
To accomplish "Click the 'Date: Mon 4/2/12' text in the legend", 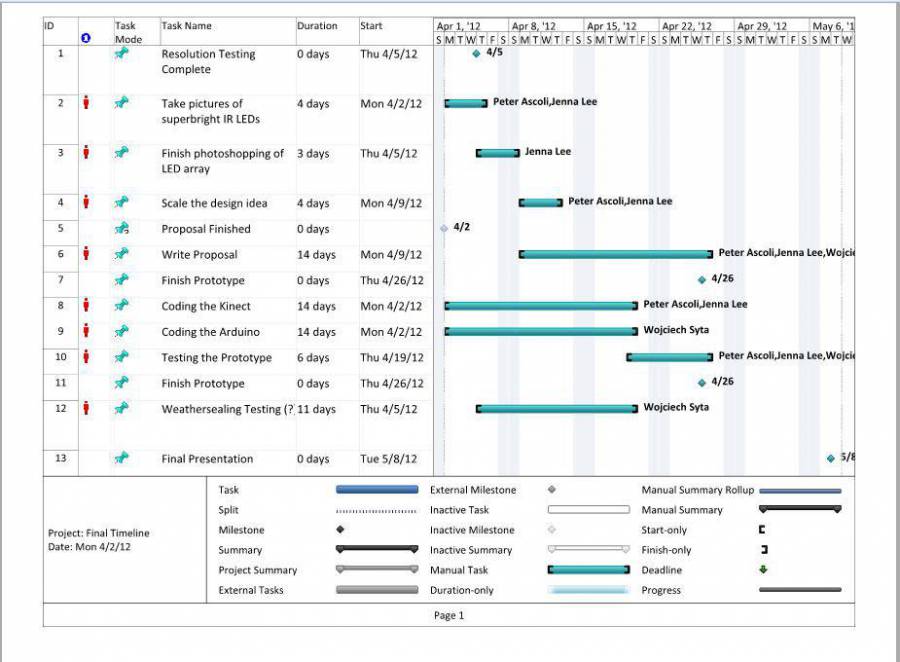I will tap(90, 547).
